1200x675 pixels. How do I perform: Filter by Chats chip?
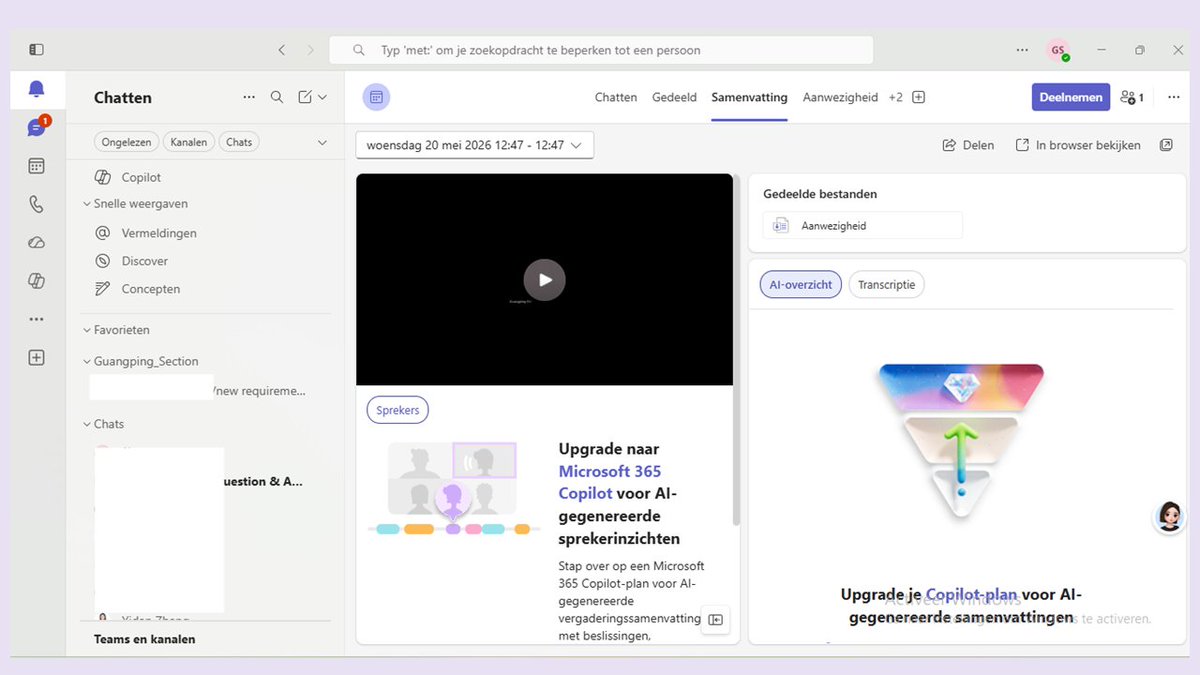tap(239, 142)
